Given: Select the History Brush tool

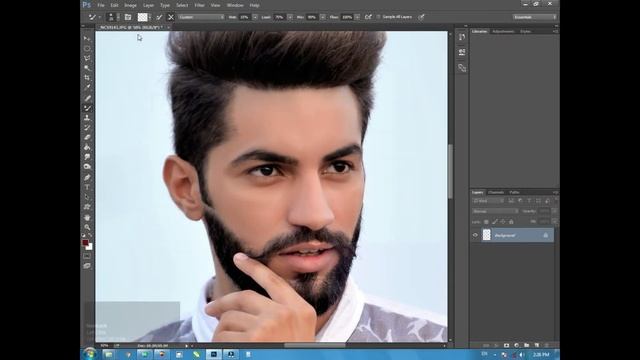Looking at the screenshot, I should (87, 128).
